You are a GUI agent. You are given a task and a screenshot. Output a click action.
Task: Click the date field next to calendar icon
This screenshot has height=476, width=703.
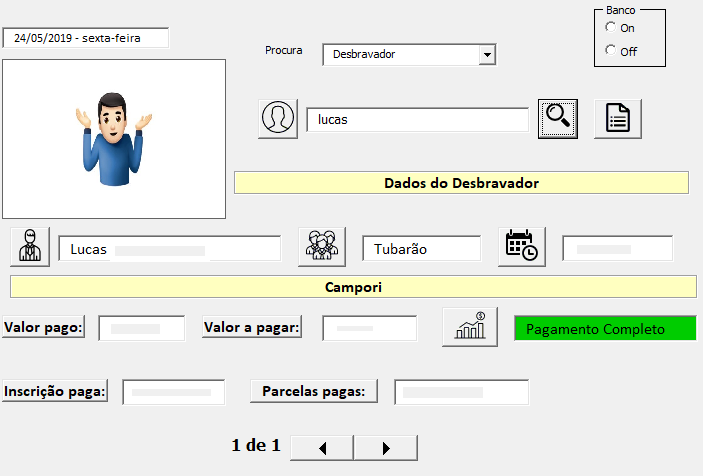tap(618, 249)
